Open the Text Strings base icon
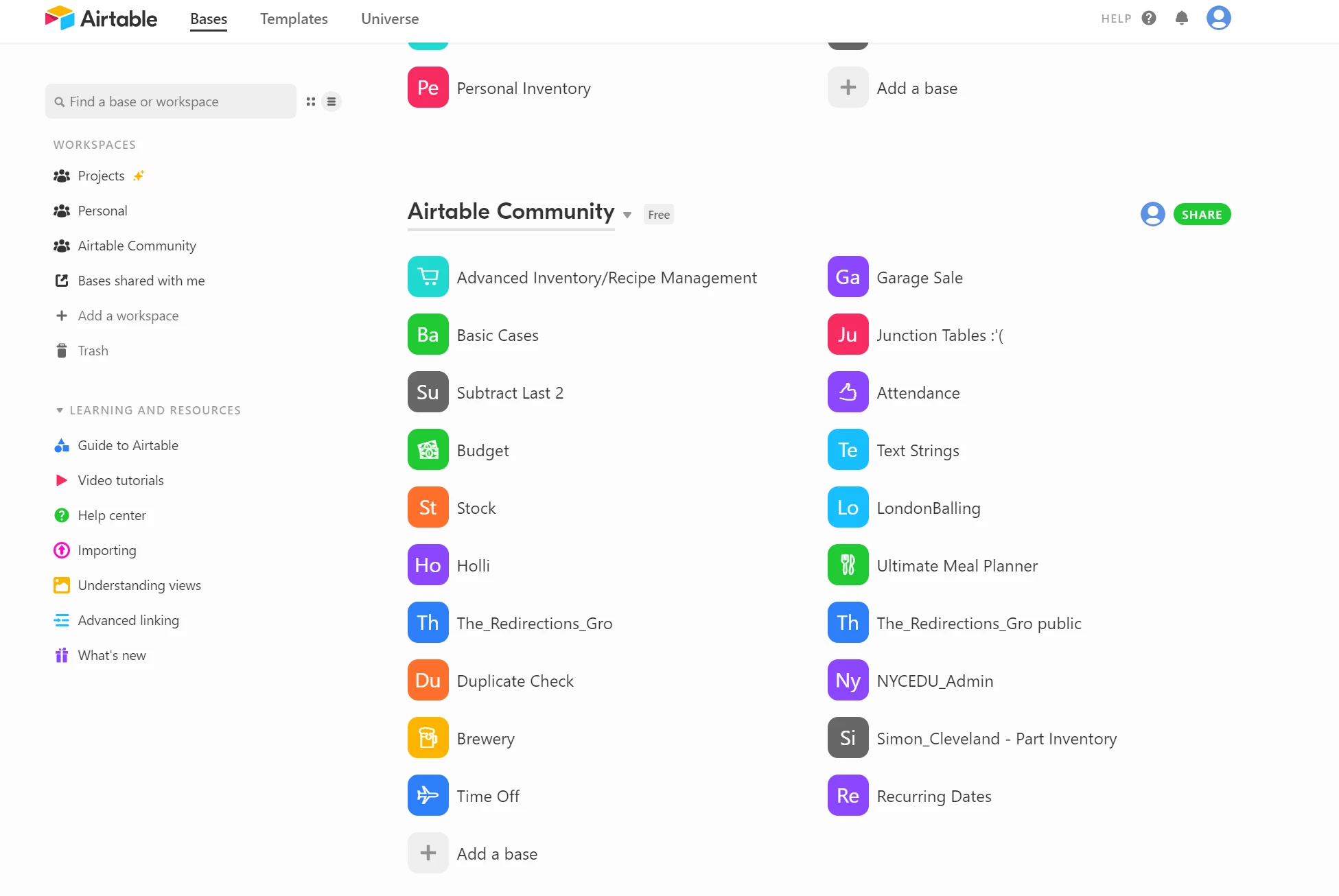The height and width of the screenshot is (896, 1339). [848, 449]
